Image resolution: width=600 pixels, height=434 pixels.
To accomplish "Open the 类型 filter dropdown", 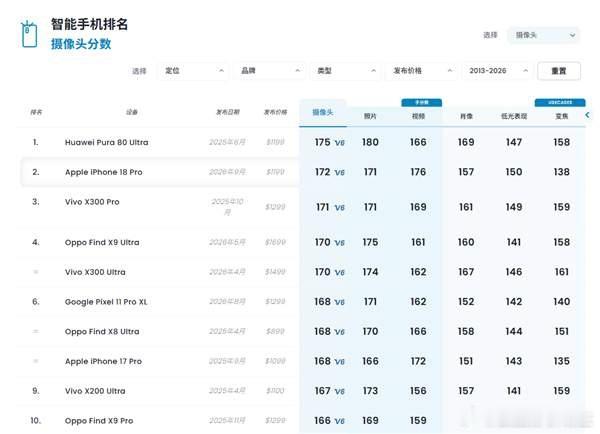I will (346, 71).
